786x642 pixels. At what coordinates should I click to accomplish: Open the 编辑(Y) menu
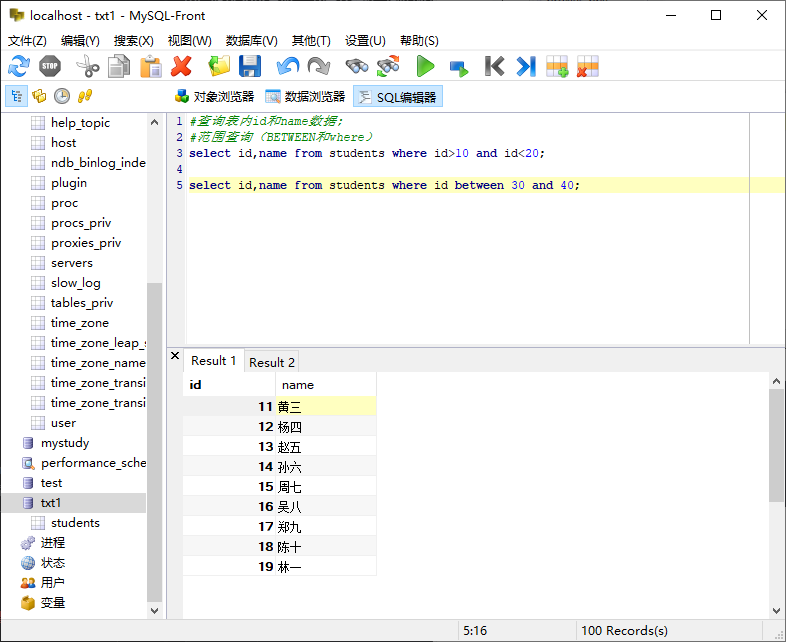point(80,41)
